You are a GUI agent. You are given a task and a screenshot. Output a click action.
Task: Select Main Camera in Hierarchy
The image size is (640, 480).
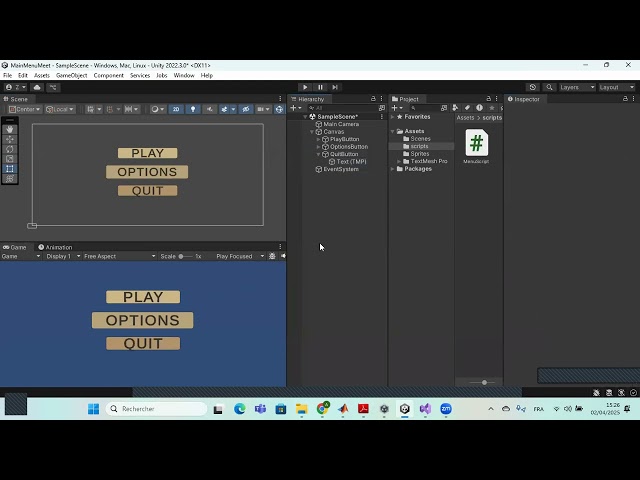pyautogui.click(x=337, y=124)
